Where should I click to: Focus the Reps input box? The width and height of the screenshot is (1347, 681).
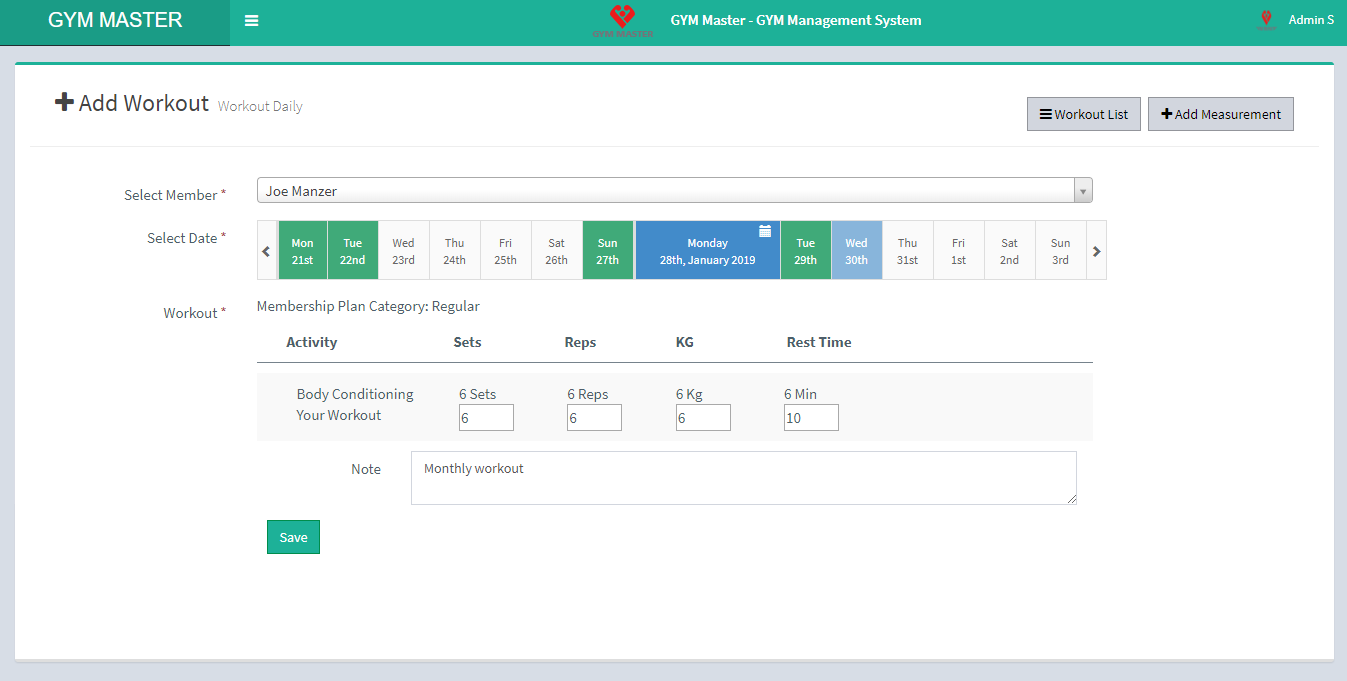click(x=594, y=418)
